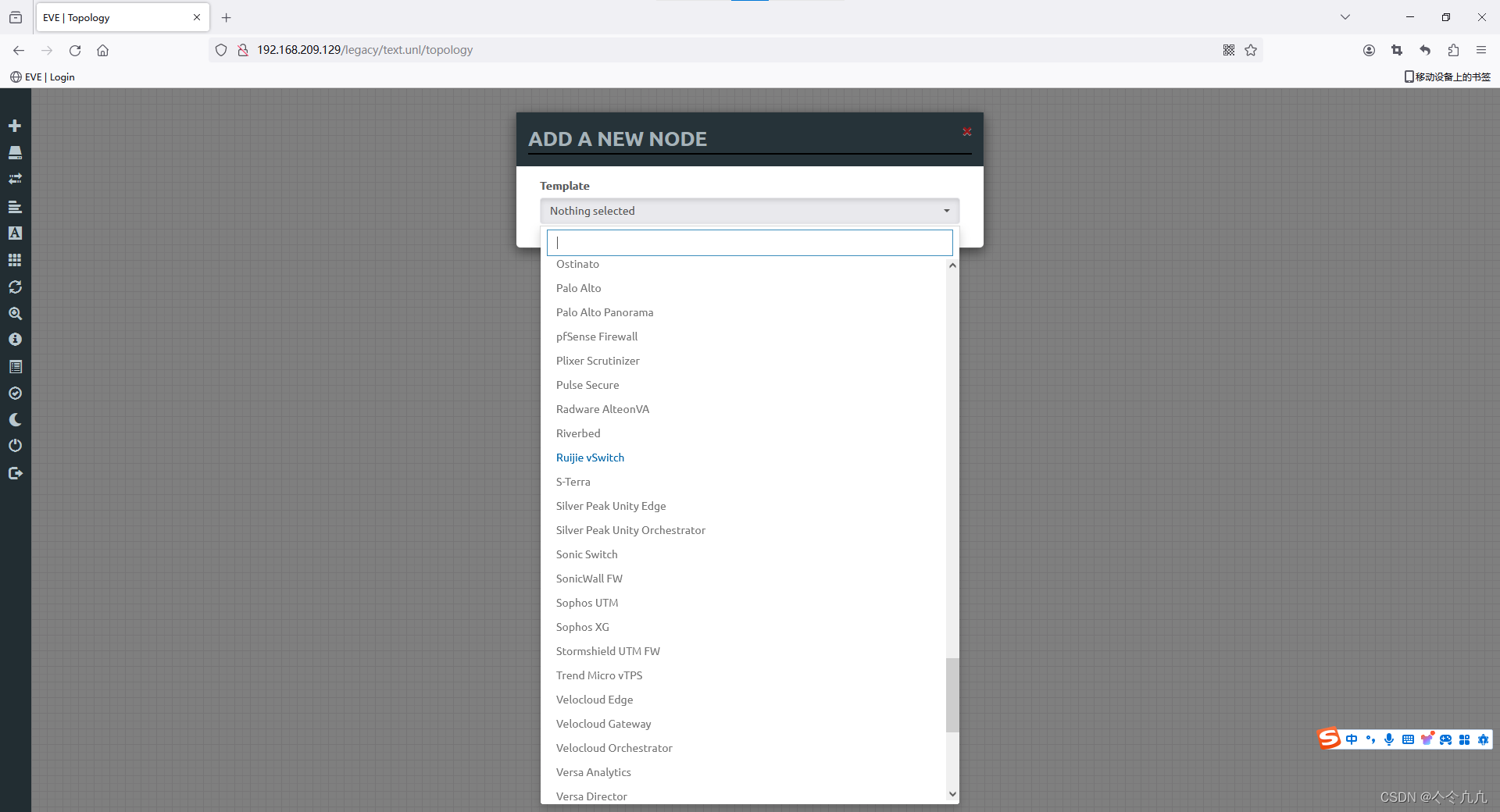Choose Silver Peak Unity Edge
Image resolution: width=1500 pixels, height=812 pixels.
click(x=743, y=506)
